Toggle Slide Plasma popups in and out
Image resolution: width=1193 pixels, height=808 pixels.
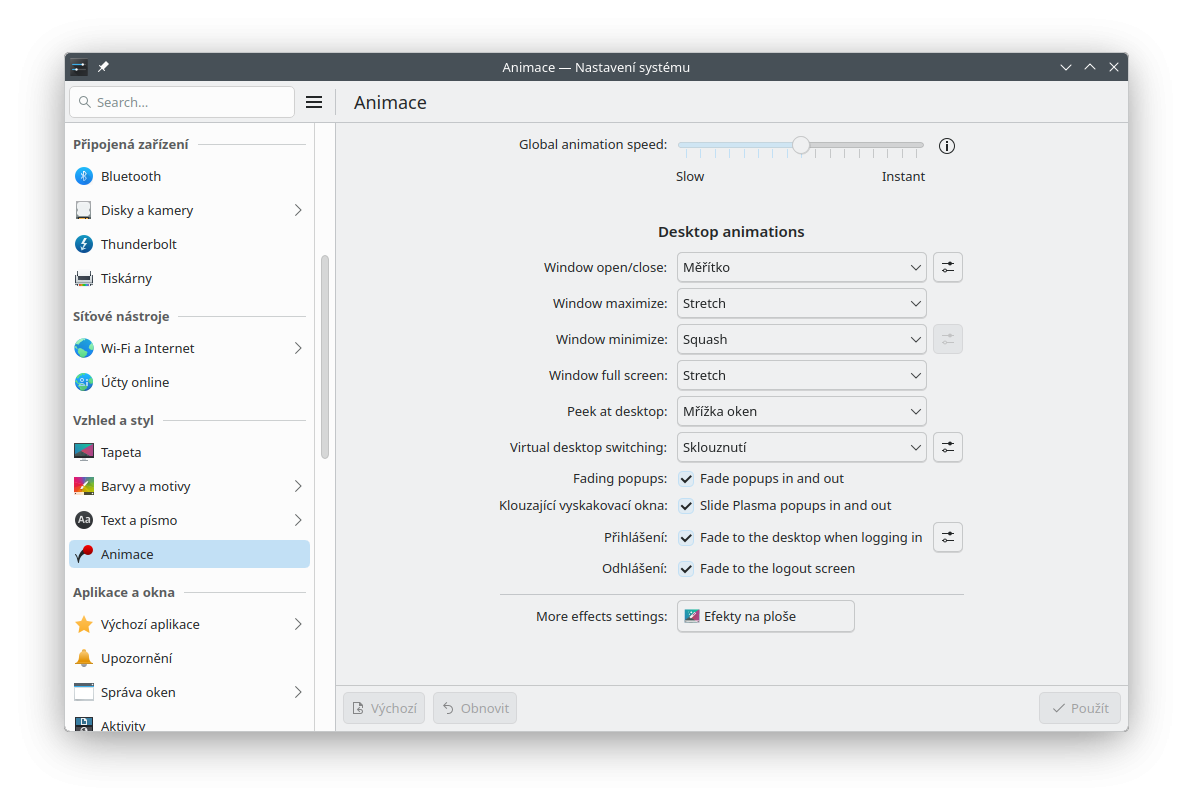click(686, 506)
